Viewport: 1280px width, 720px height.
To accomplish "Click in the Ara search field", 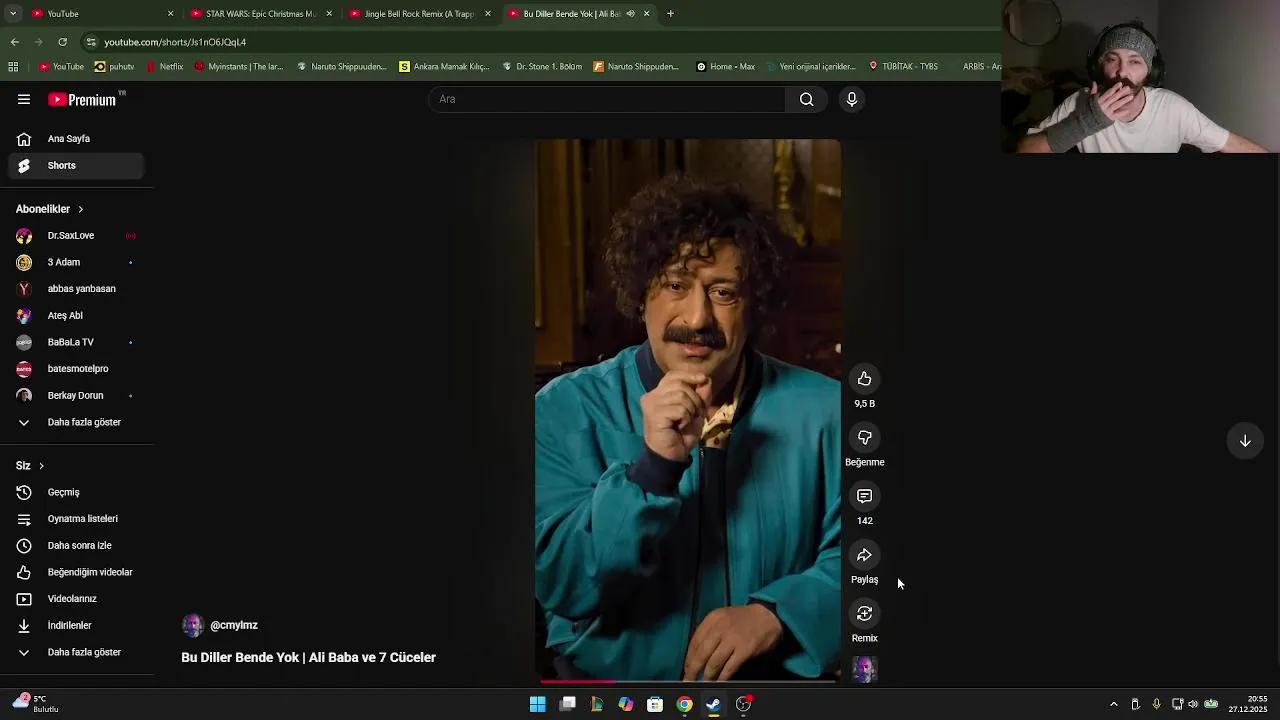I will 608,99.
